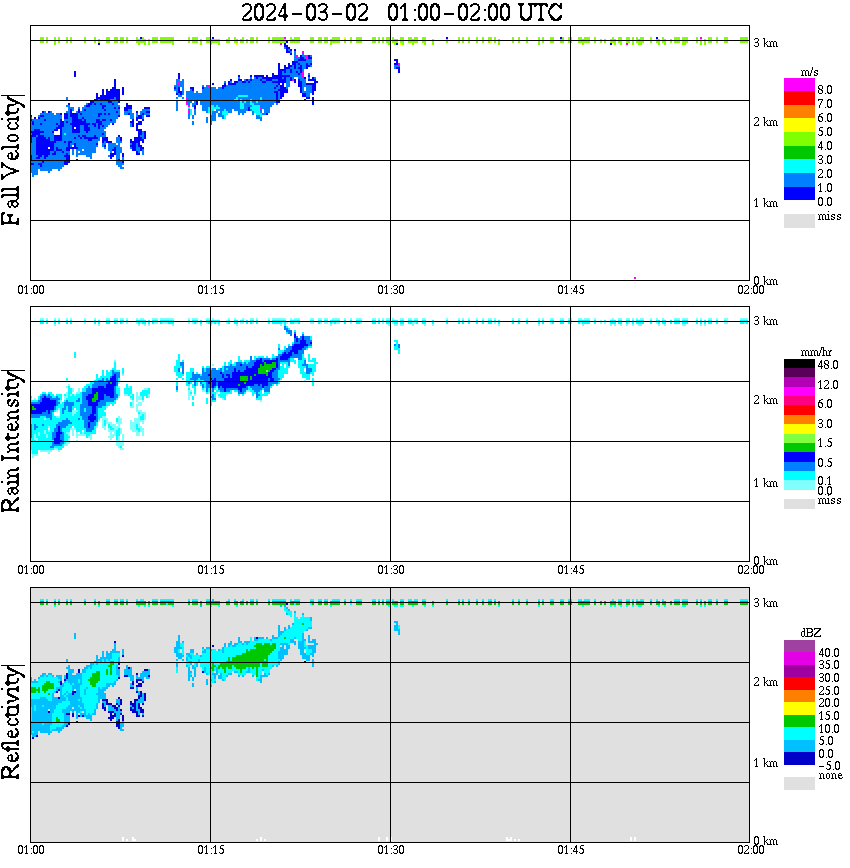Select the 'Reflectivity' vertical panel label
The height and width of the screenshot is (868, 850).
[x=11, y=722]
